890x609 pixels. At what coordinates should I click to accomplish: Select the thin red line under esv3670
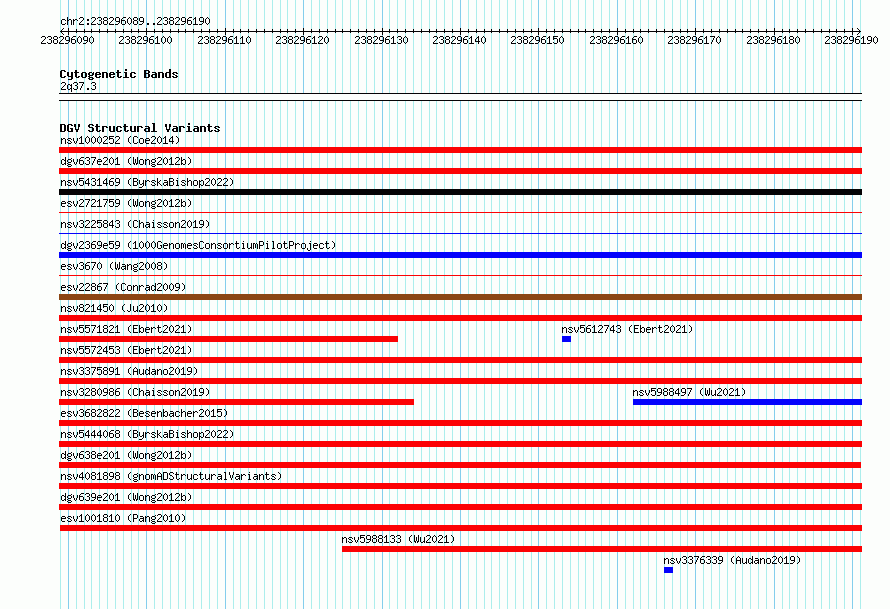point(460,276)
